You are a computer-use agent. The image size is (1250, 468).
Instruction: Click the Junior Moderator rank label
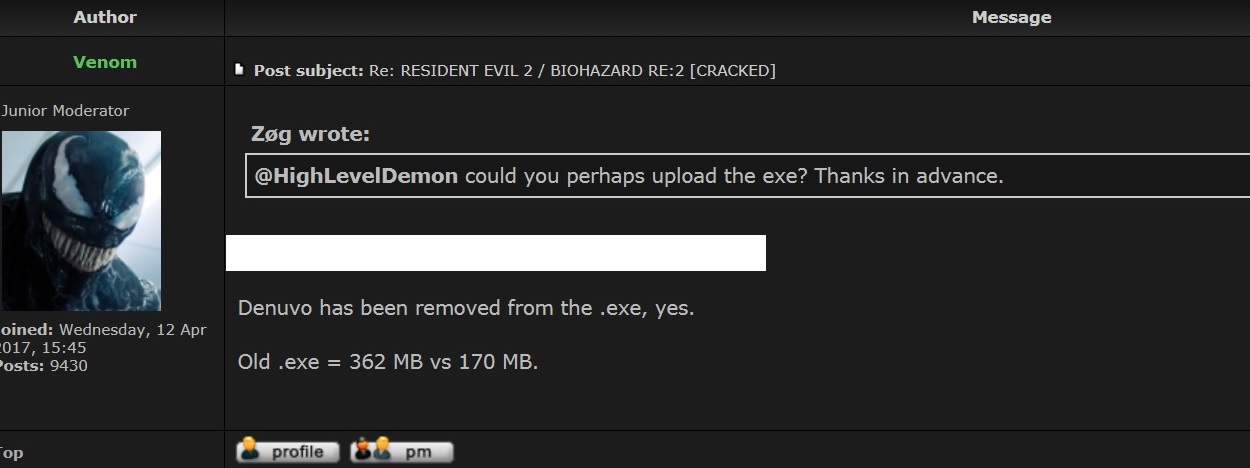(x=66, y=111)
